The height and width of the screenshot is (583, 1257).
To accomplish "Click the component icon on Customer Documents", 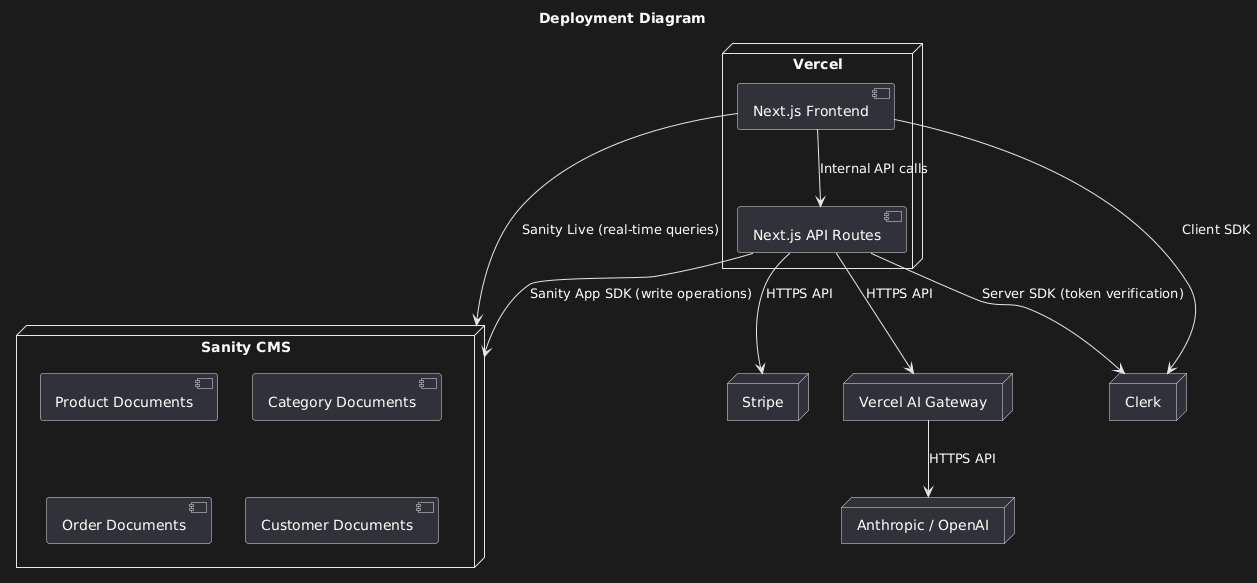I will 424,507.
